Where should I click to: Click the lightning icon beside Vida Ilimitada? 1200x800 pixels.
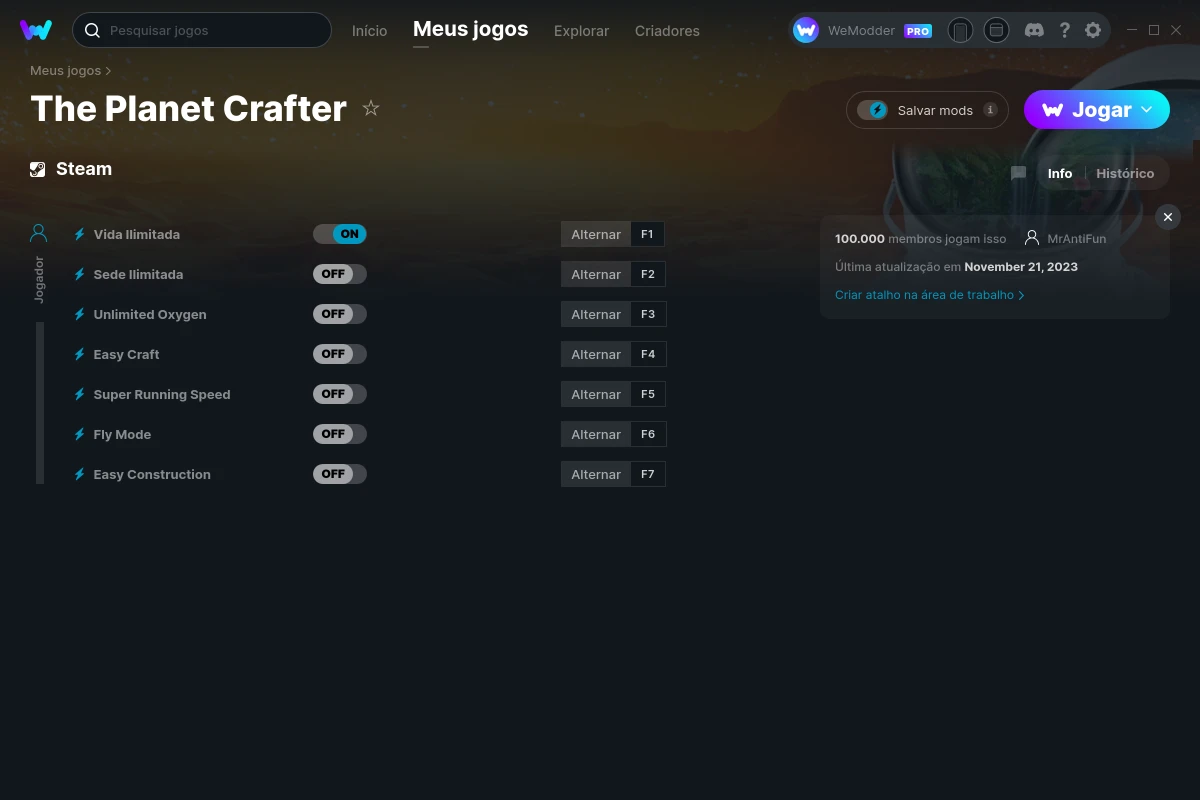[80, 234]
